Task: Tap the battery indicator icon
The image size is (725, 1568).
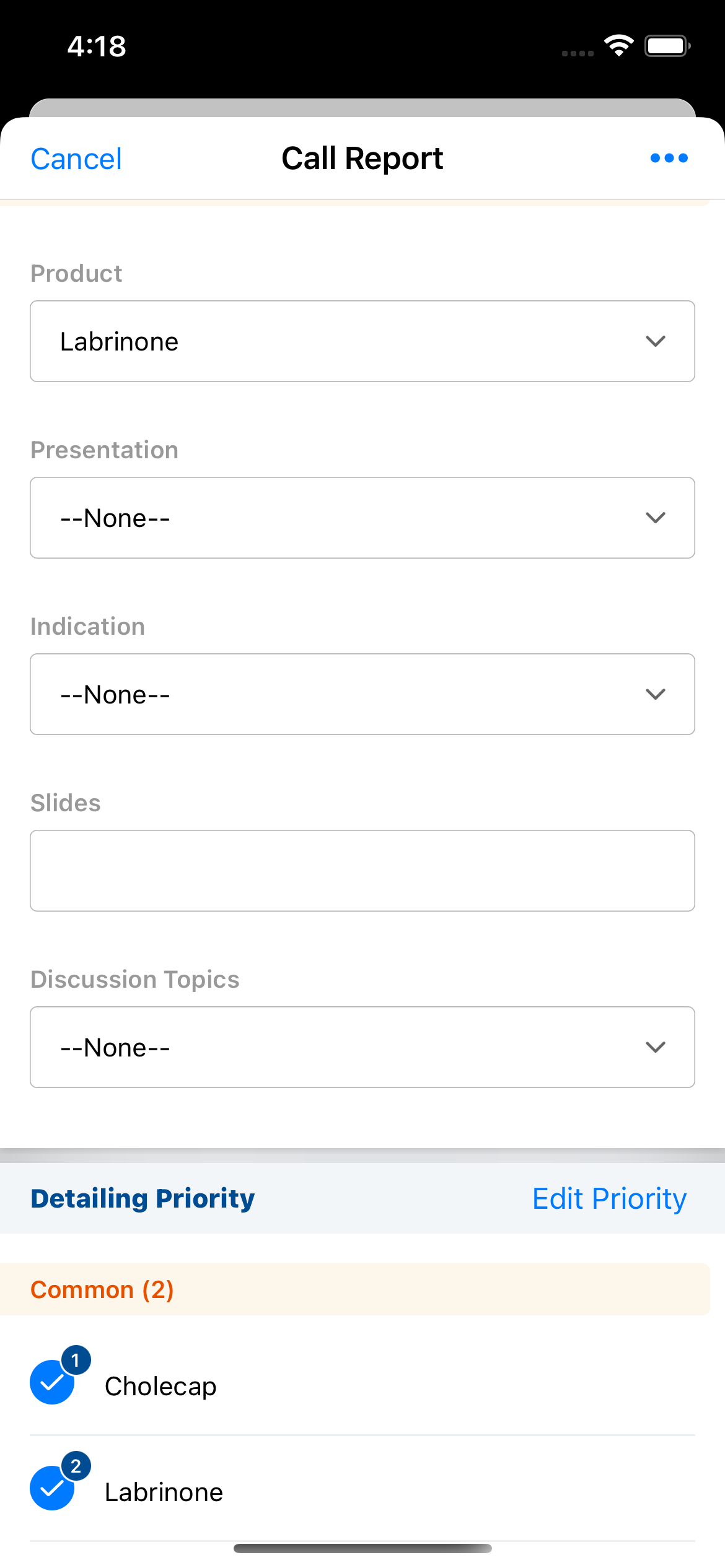Action: pos(667,46)
